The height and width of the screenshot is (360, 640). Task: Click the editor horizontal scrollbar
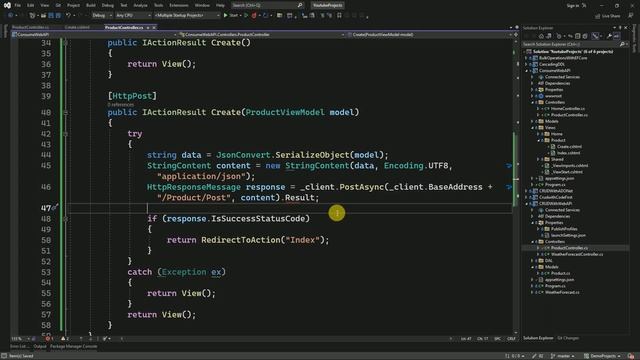[x=286, y=339]
